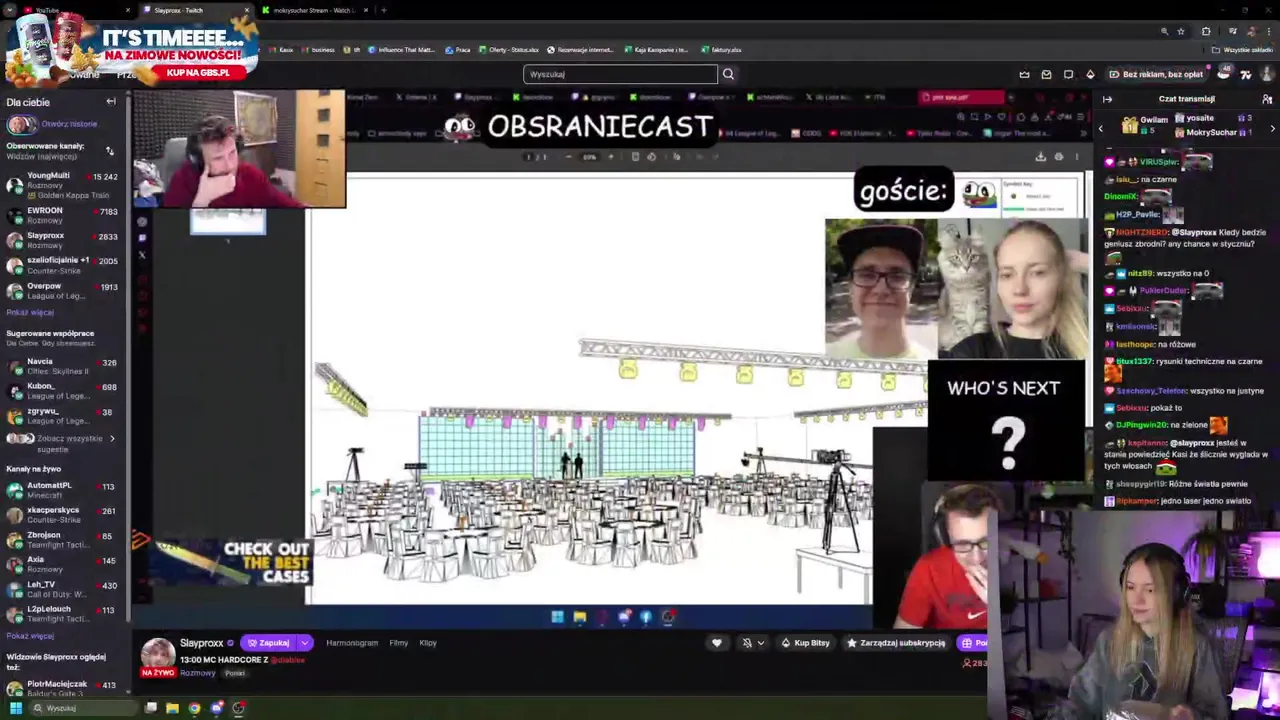Open the whispers chat bubble icon
This screenshot has height=720, width=1280.
pos(1068,74)
